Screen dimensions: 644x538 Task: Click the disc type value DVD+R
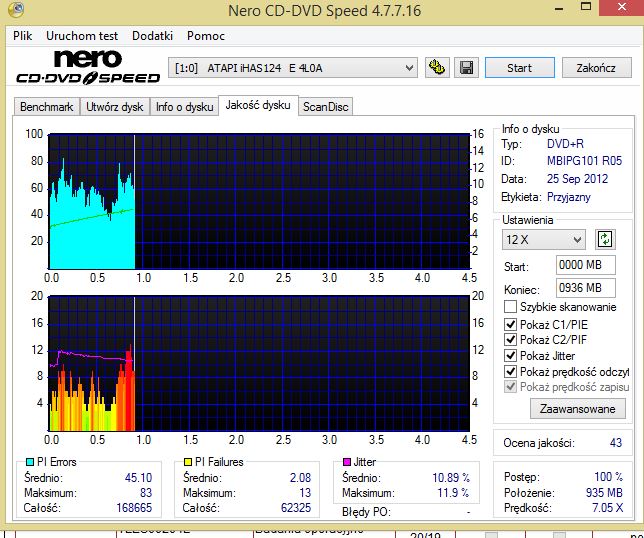tap(565, 144)
